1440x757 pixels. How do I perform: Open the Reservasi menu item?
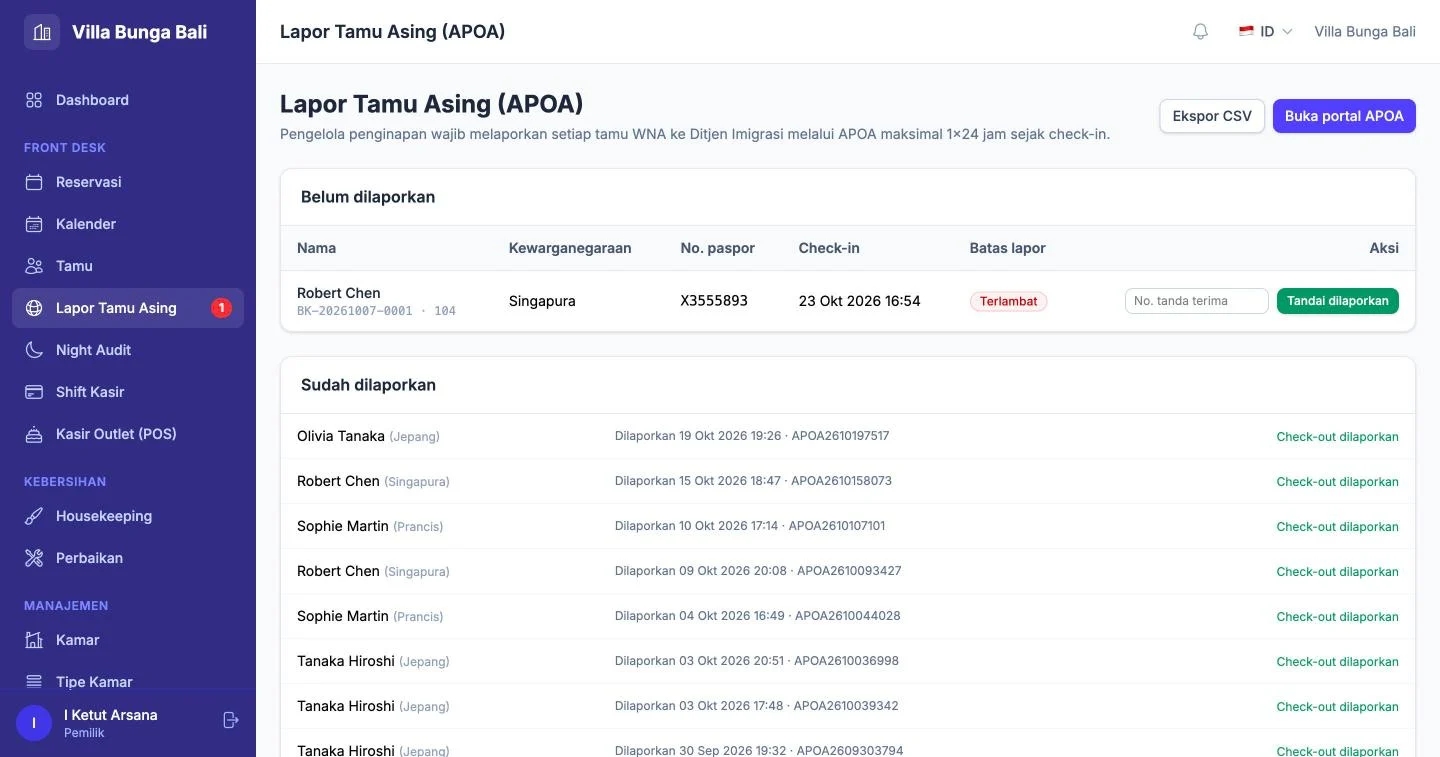point(128,182)
